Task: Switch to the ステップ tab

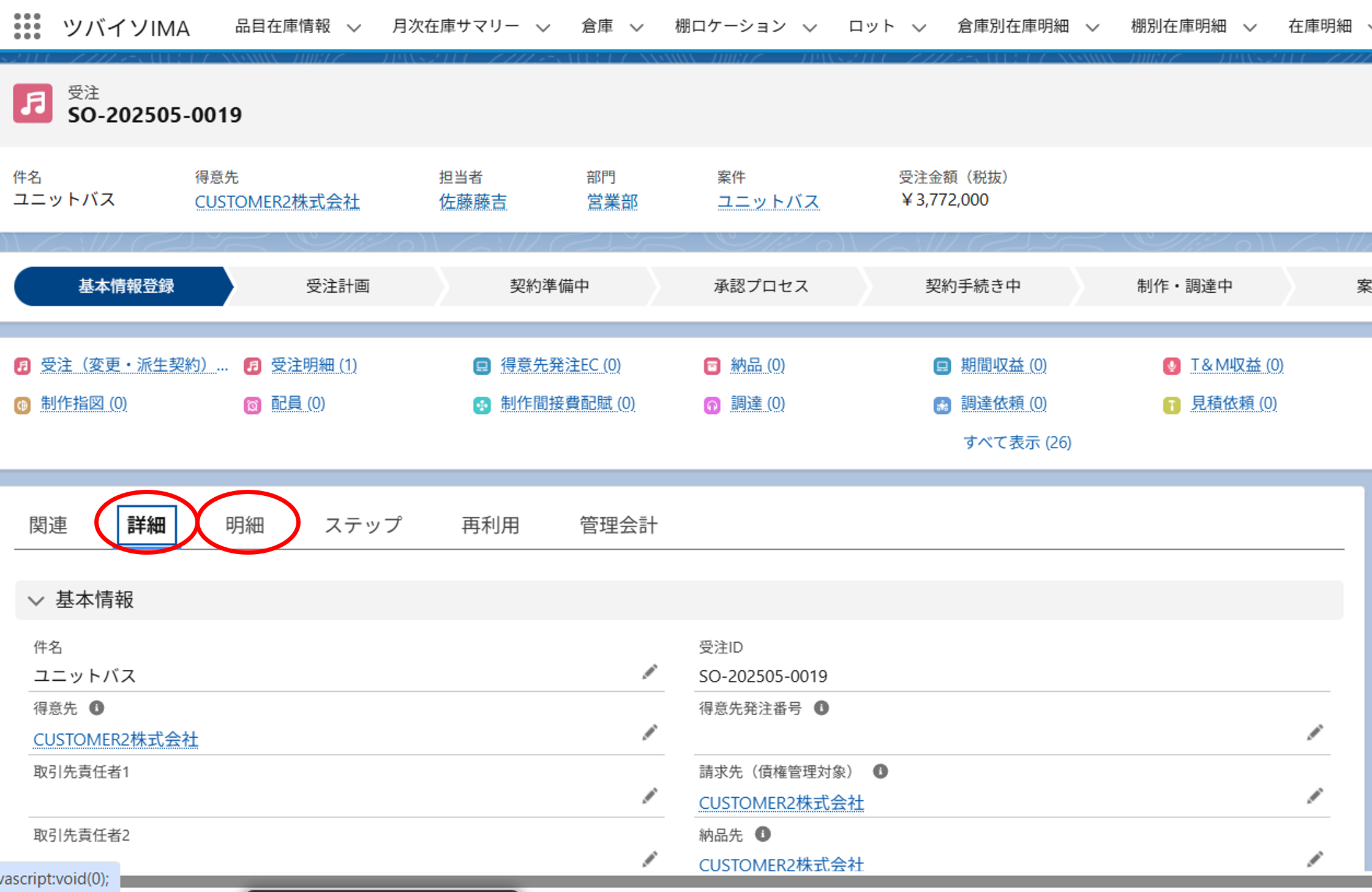Action: coord(363,525)
